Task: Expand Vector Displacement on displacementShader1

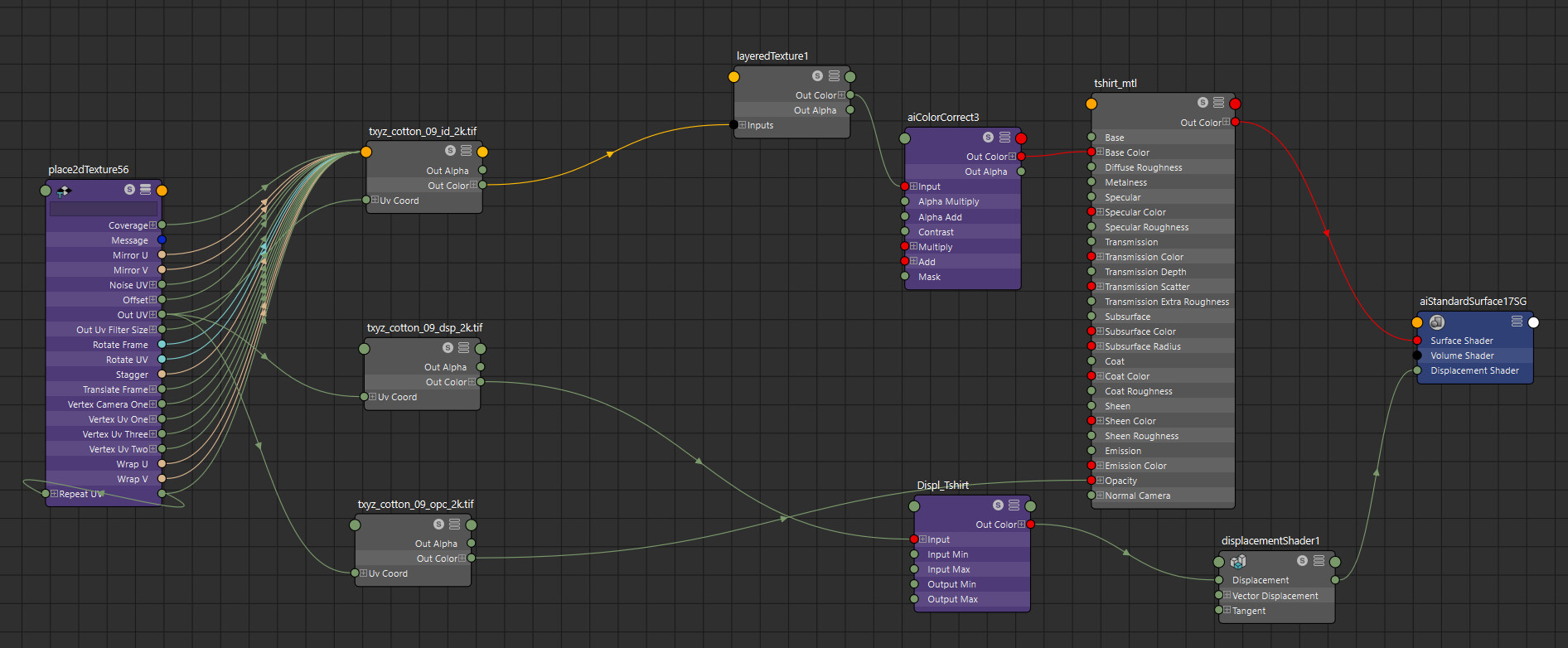Action: pyautogui.click(x=1227, y=595)
